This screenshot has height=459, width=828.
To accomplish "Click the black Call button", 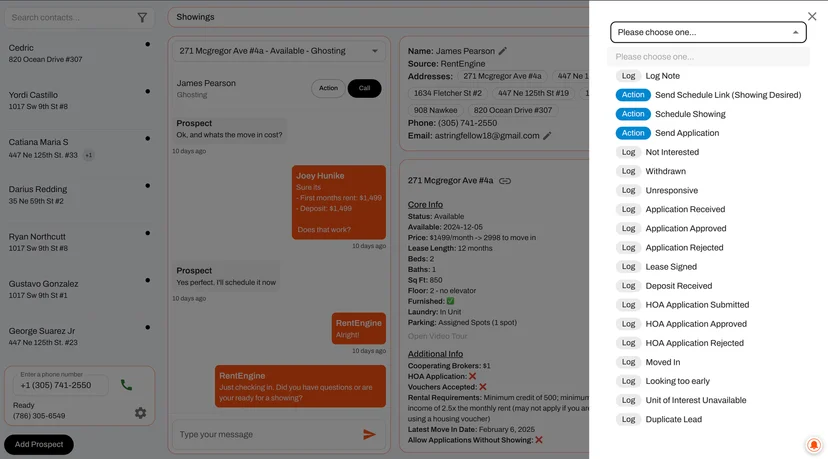I will tap(364, 88).
